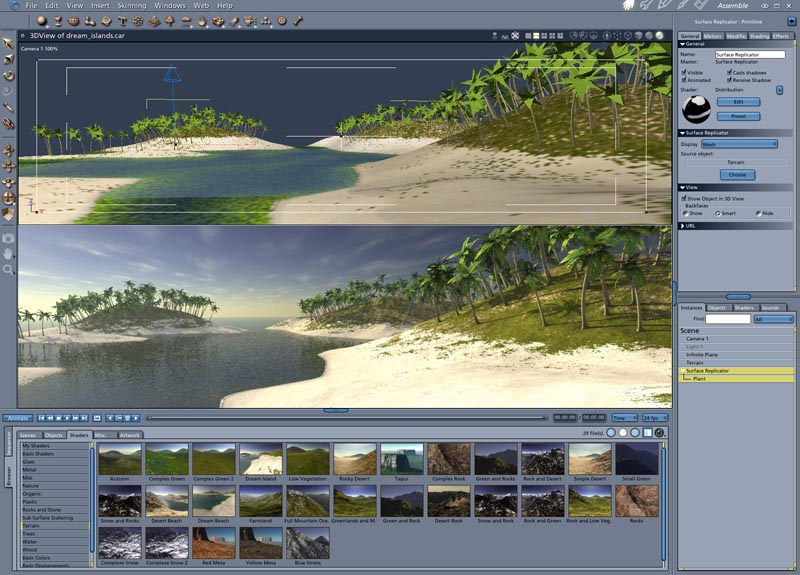
Task: Click the Choose source object button
Action: [x=736, y=175]
